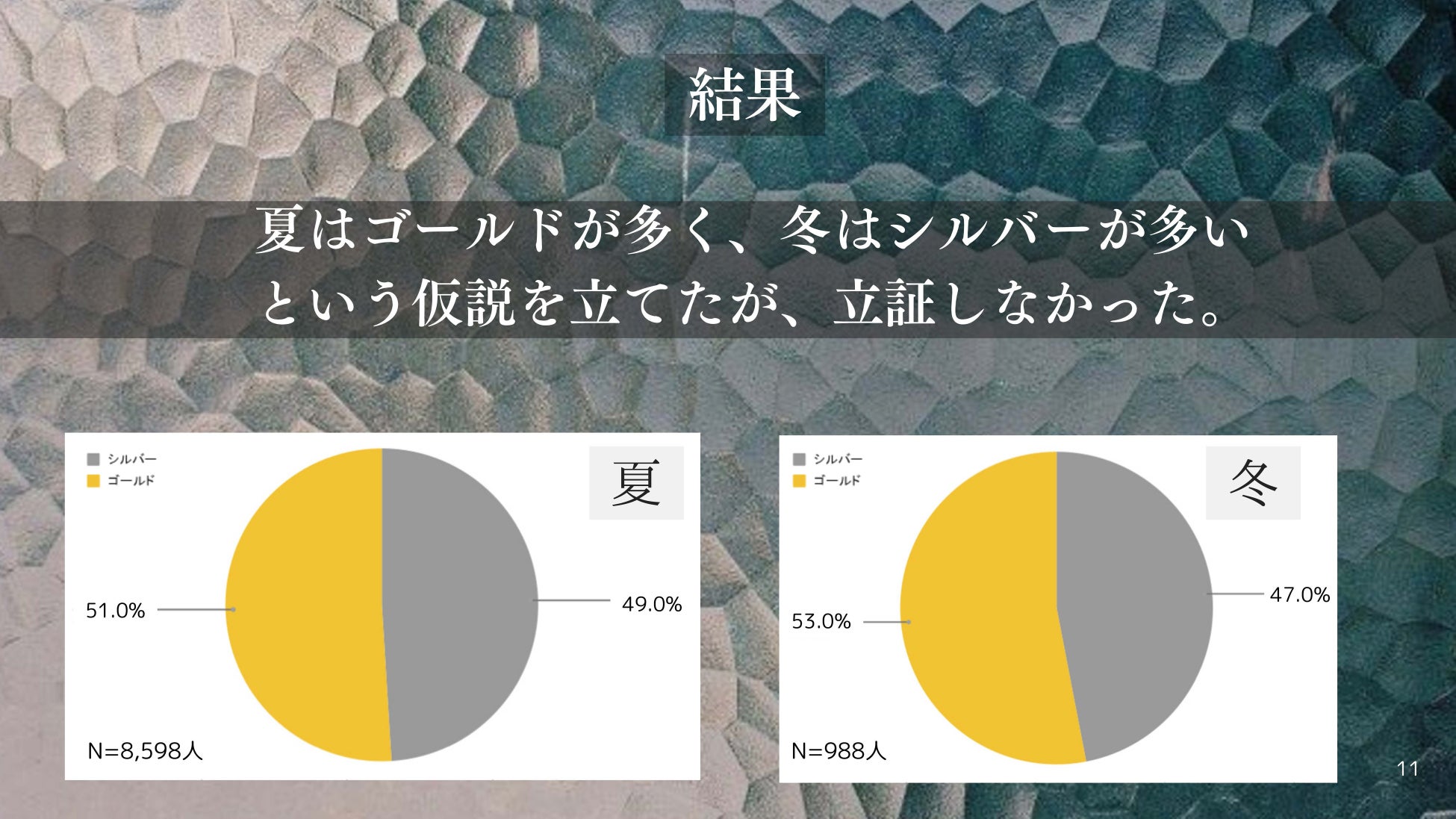
Task: Click the 結果 title box
Action: [744, 95]
